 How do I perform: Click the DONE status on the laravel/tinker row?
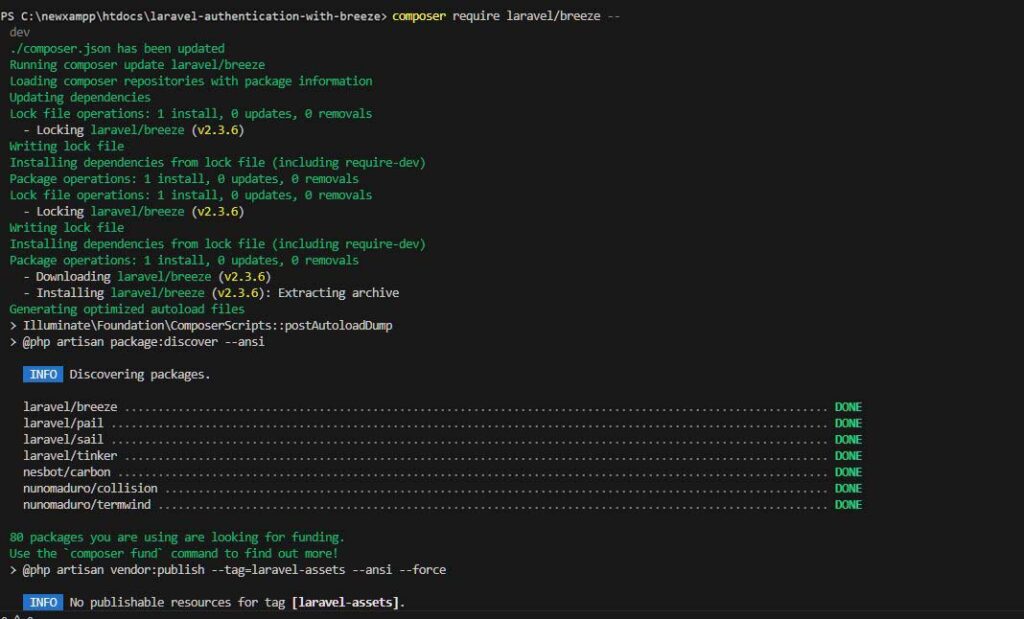tap(848, 456)
